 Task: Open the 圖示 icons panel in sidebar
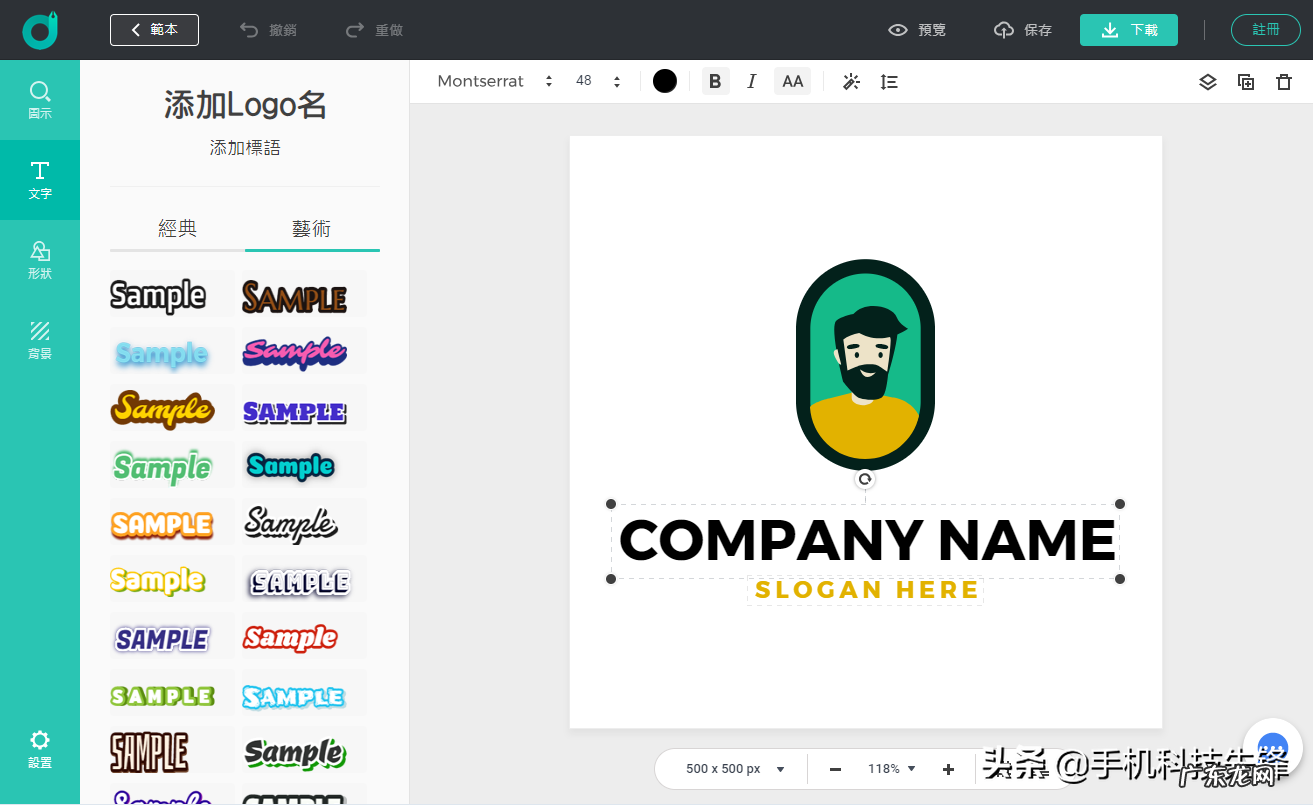pos(40,100)
